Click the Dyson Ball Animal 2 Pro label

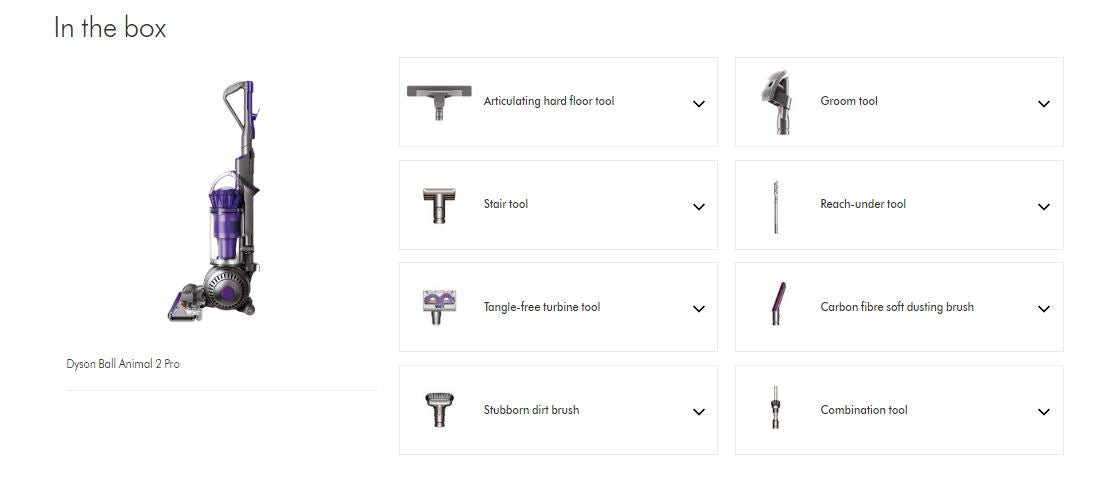[123, 364]
